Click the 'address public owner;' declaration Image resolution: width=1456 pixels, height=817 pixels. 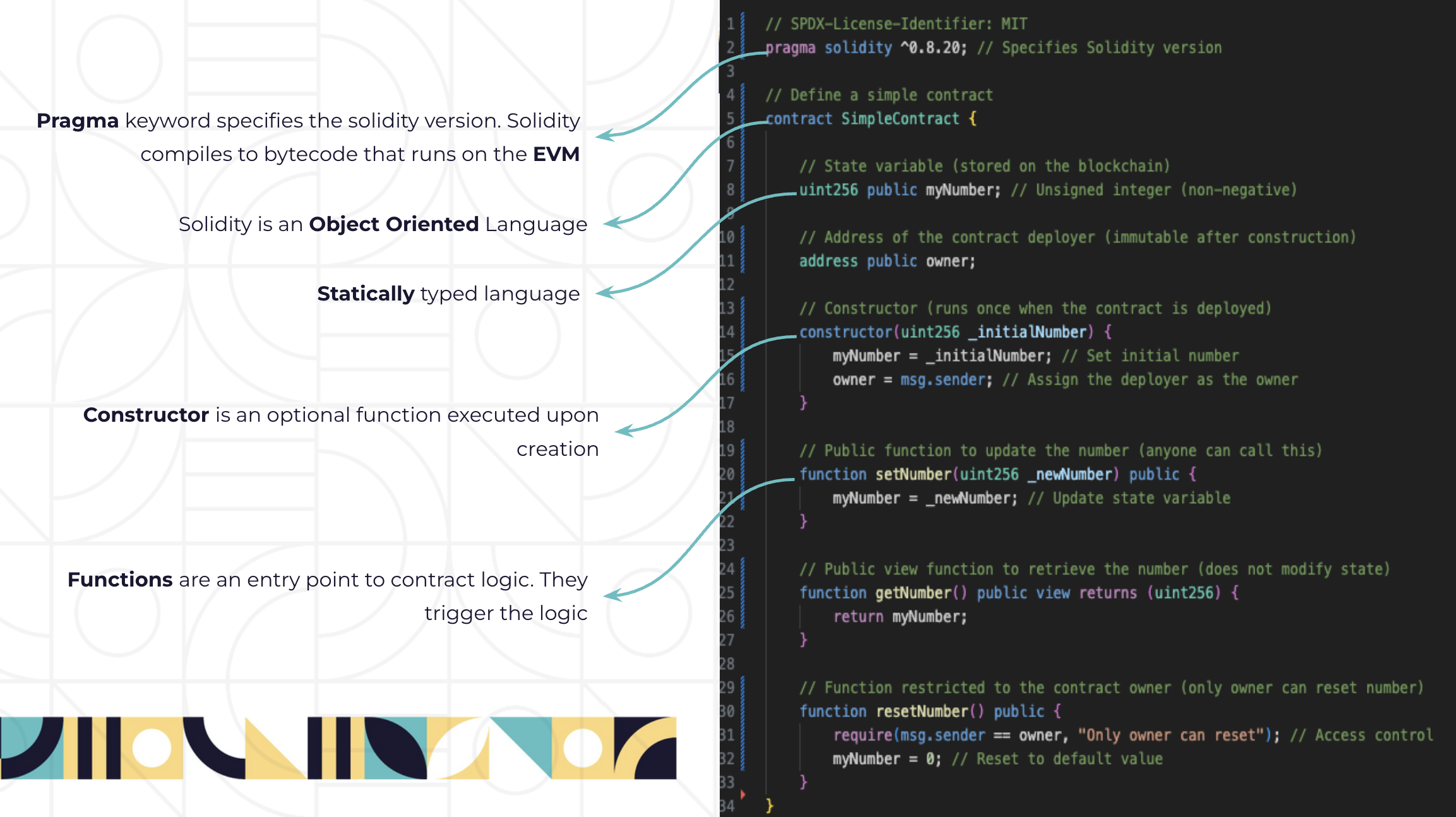click(x=887, y=261)
